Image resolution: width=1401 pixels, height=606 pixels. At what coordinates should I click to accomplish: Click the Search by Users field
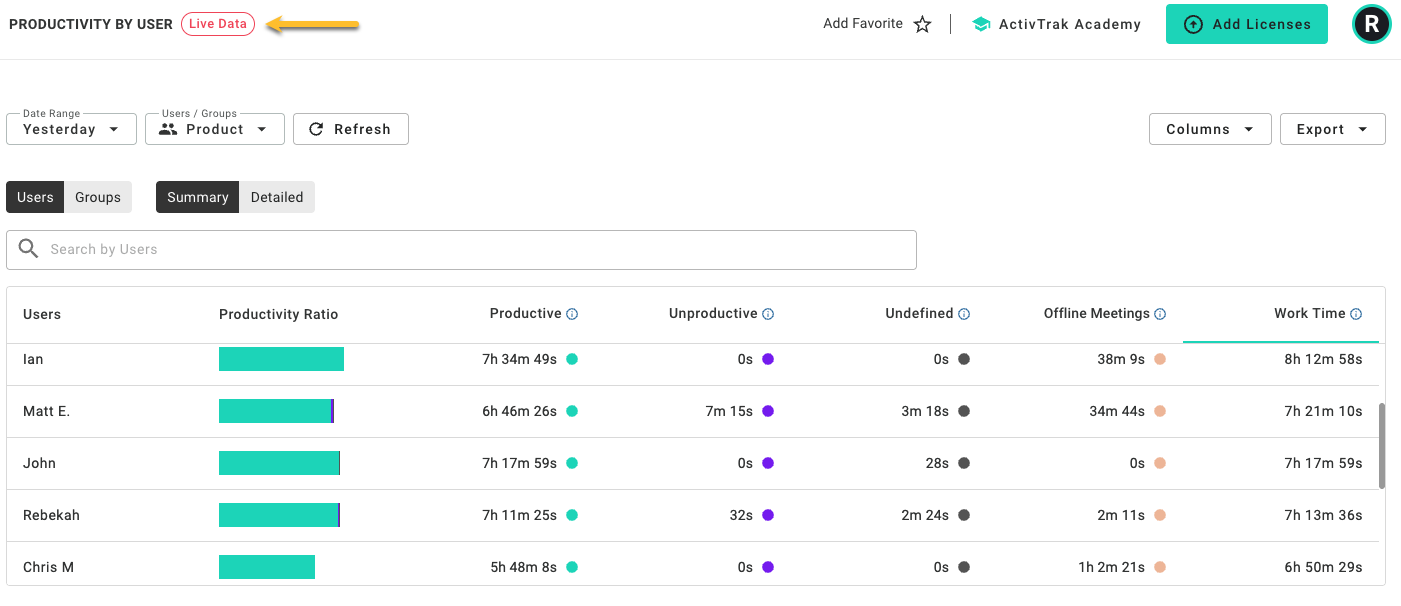click(x=461, y=250)
